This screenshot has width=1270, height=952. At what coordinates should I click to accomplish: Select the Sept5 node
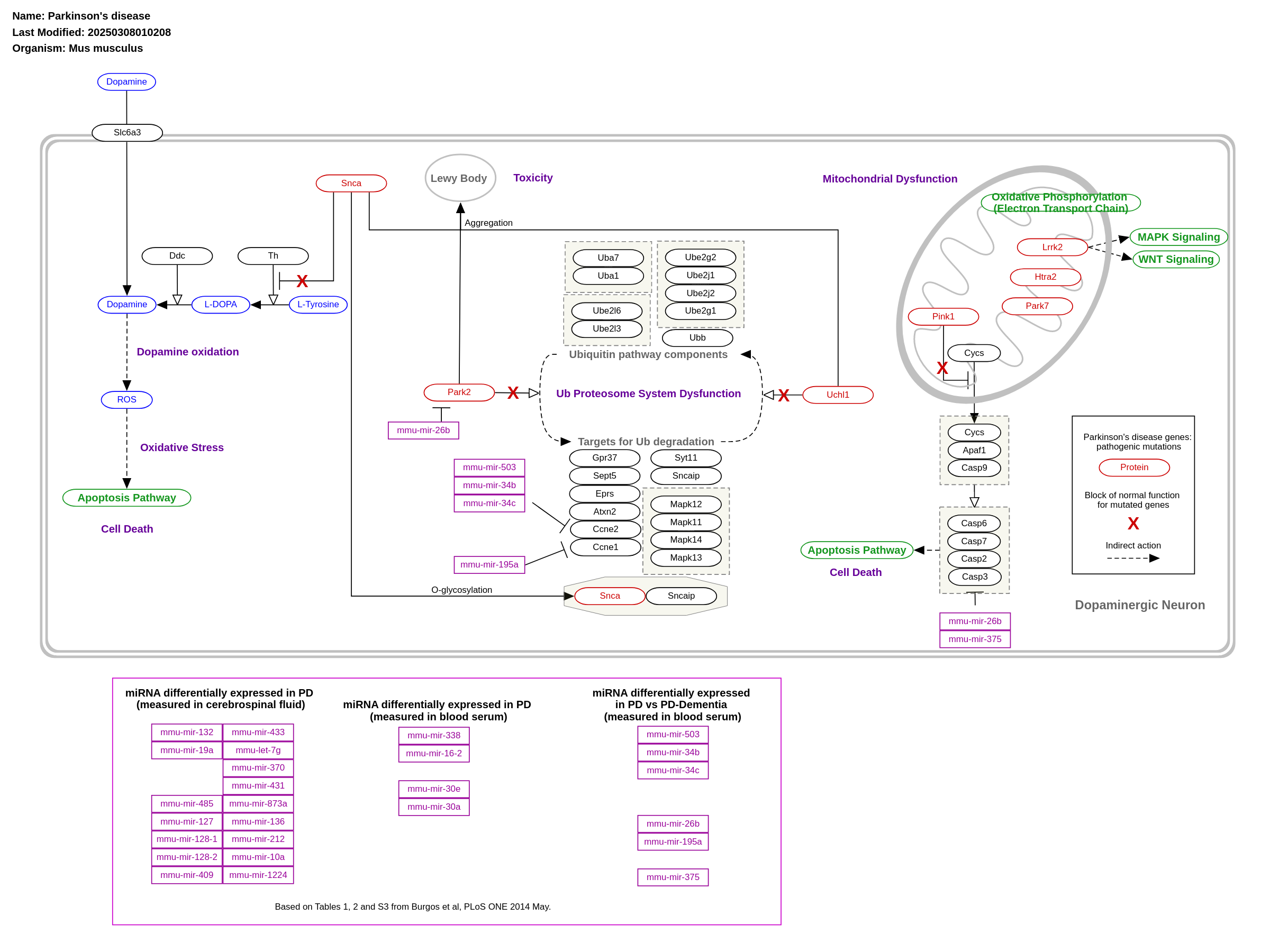click(x=604, y=475)
